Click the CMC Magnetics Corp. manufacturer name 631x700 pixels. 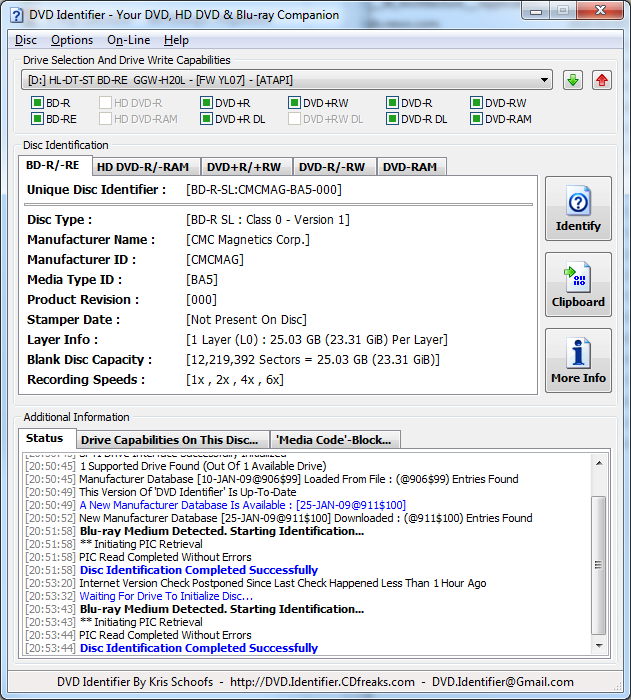248,240
